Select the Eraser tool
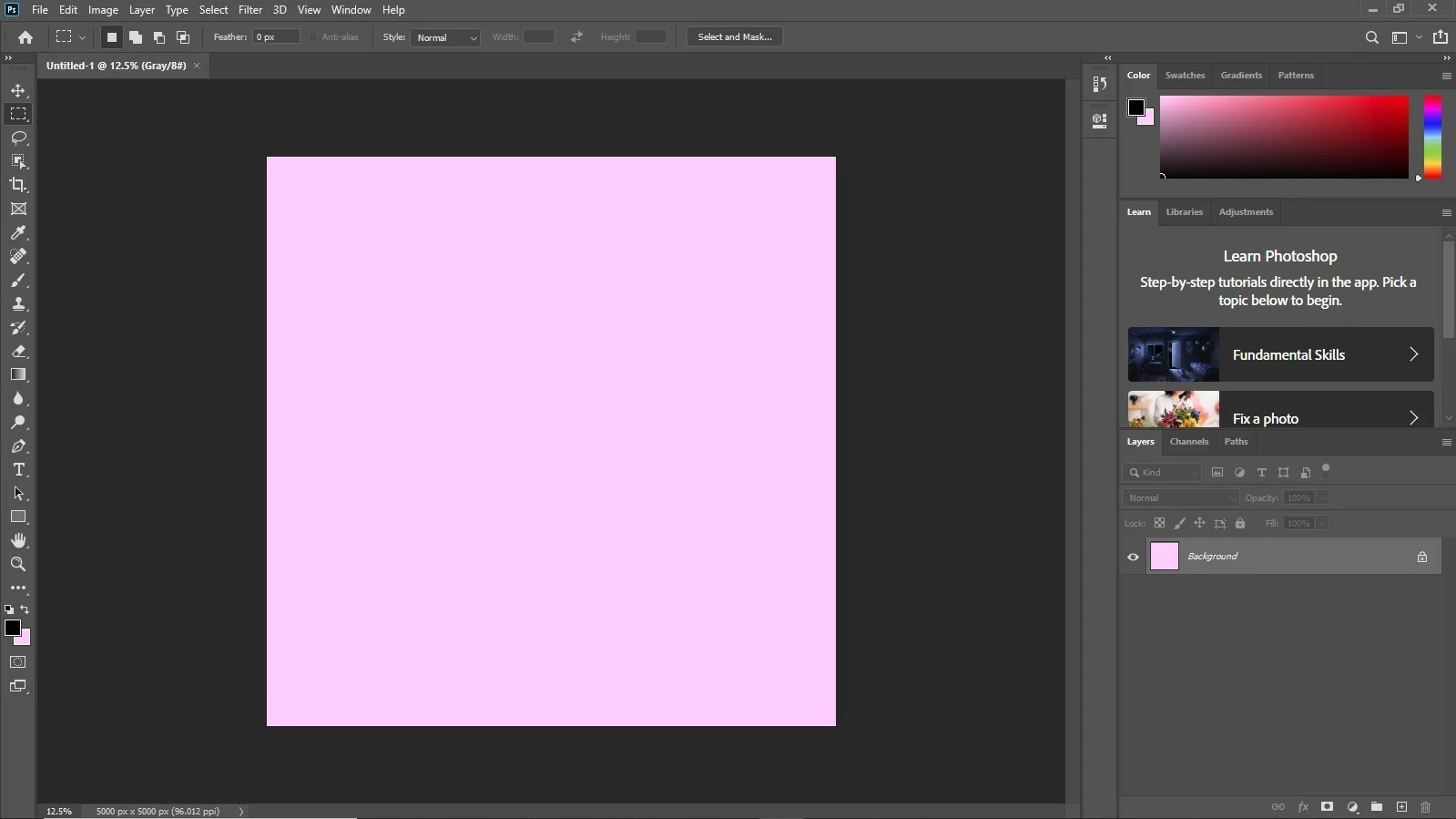1456x819 pixels. (x=18, y=351)
